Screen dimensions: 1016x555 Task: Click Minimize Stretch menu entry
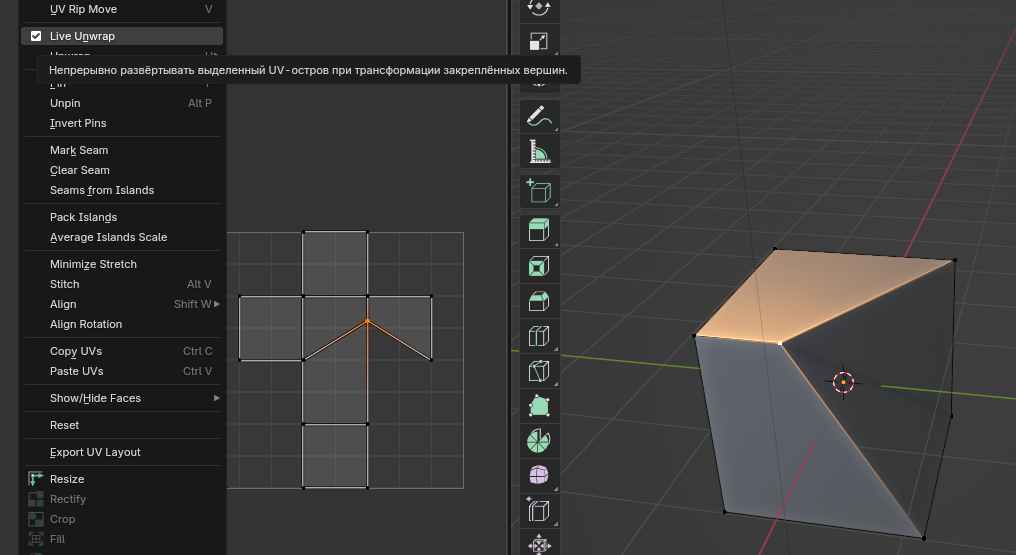[x=93, y=264]
